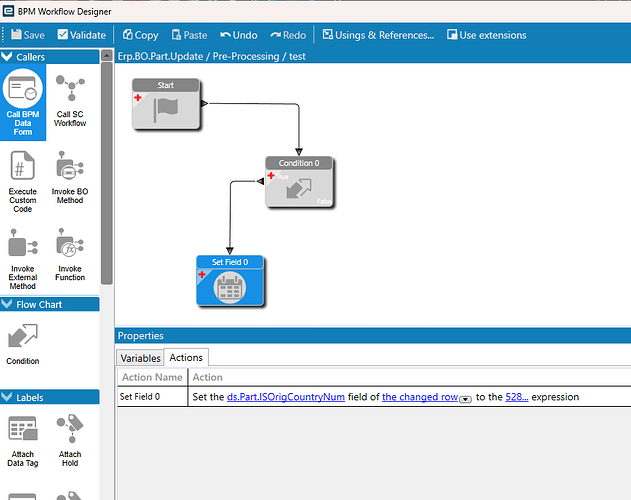Collapse the Flow Chart section
This screenshot has width=631, height=500.
pos(7,304)
